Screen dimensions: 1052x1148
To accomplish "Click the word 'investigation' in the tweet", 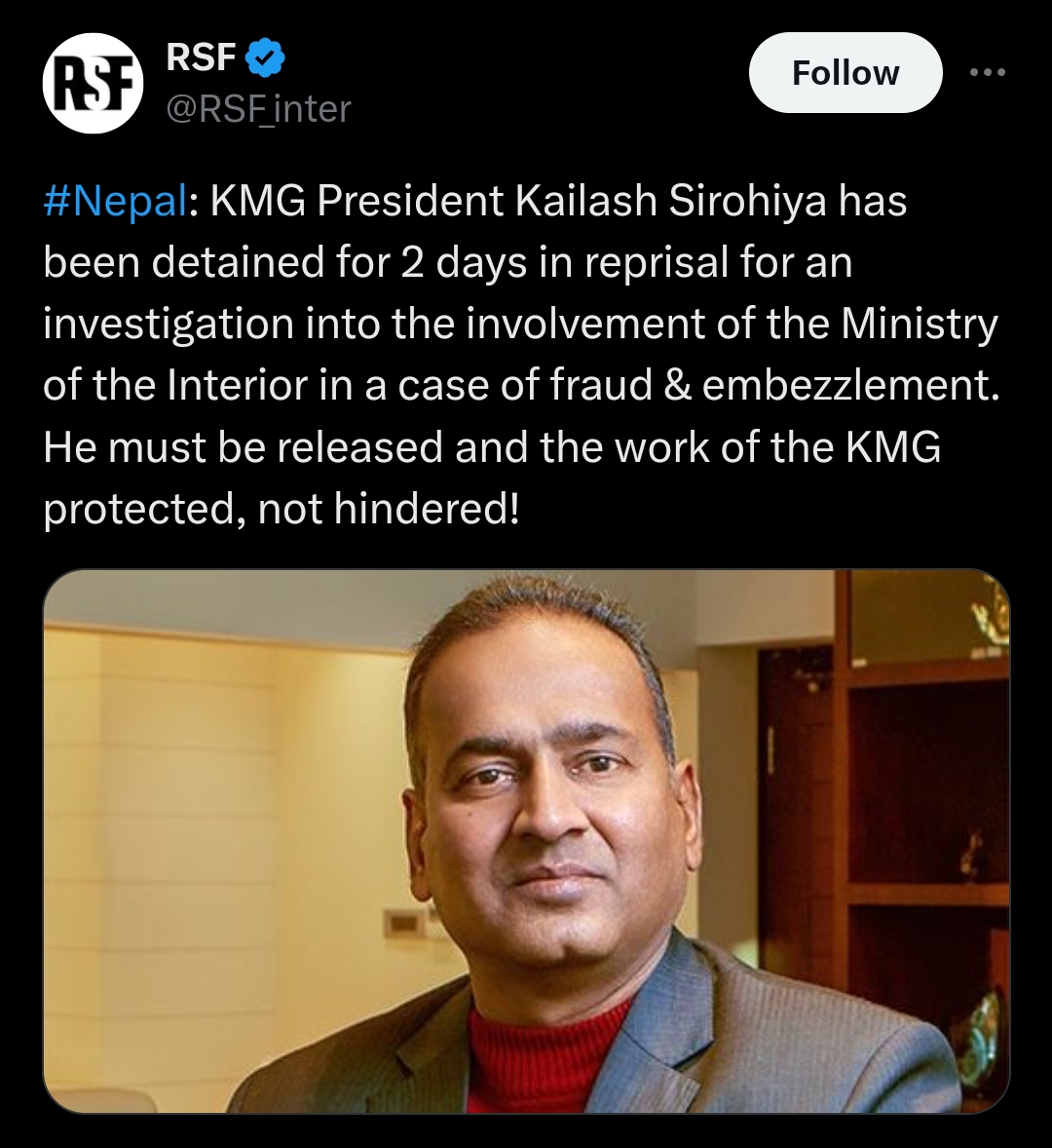I will 169,324.
